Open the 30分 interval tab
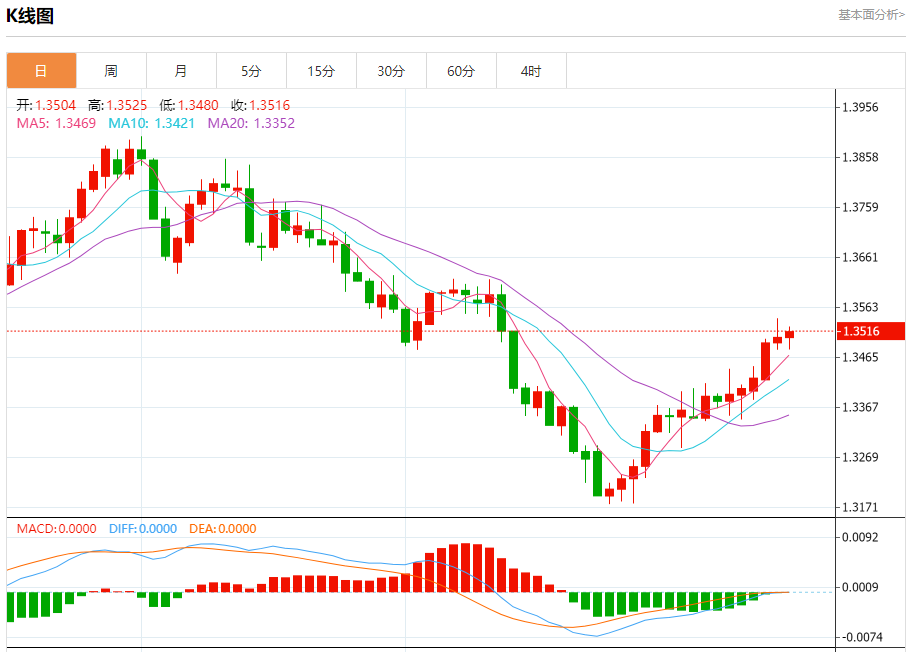 coord(391,71)
